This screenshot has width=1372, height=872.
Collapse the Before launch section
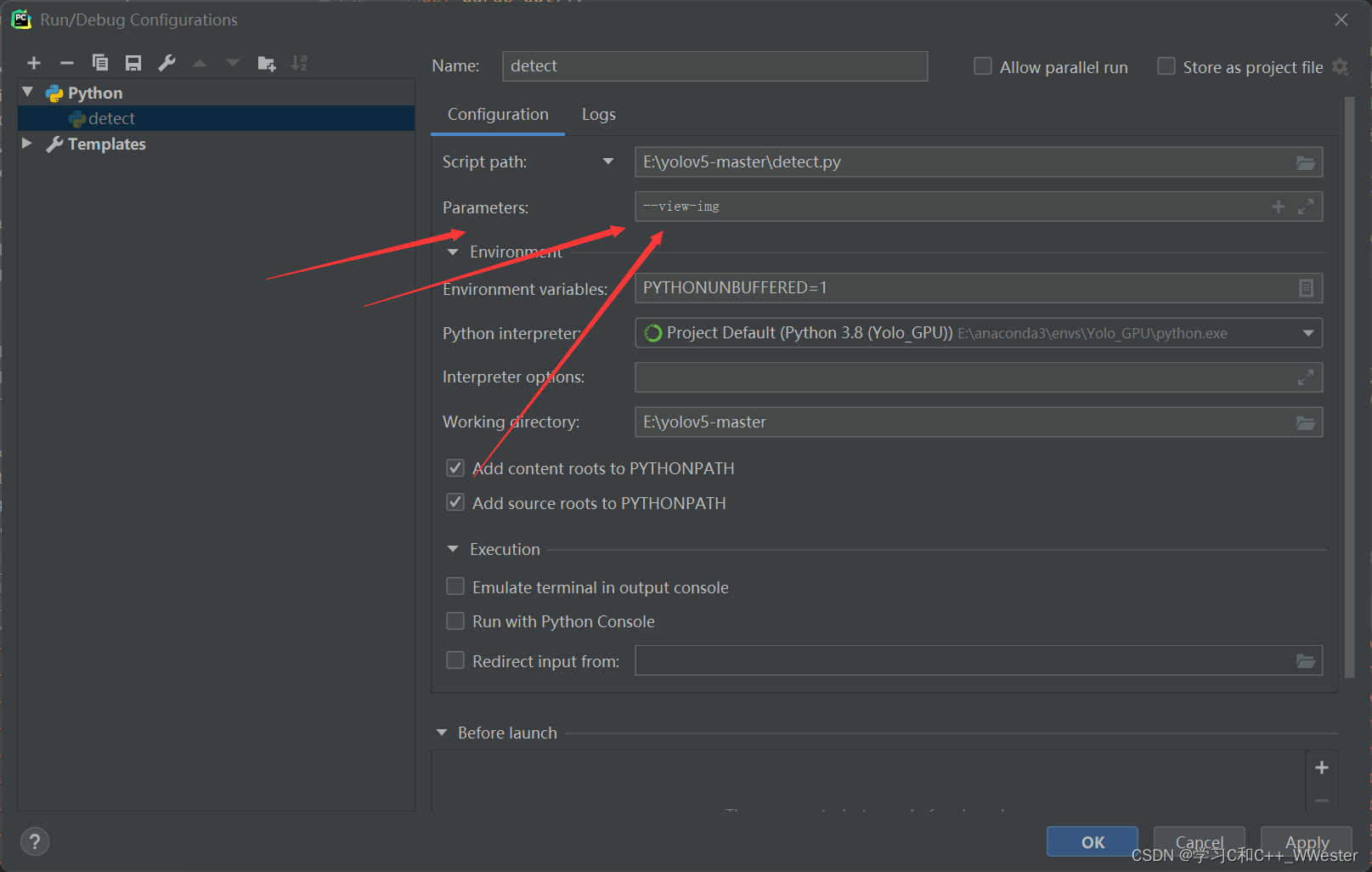tap(442, 733)
